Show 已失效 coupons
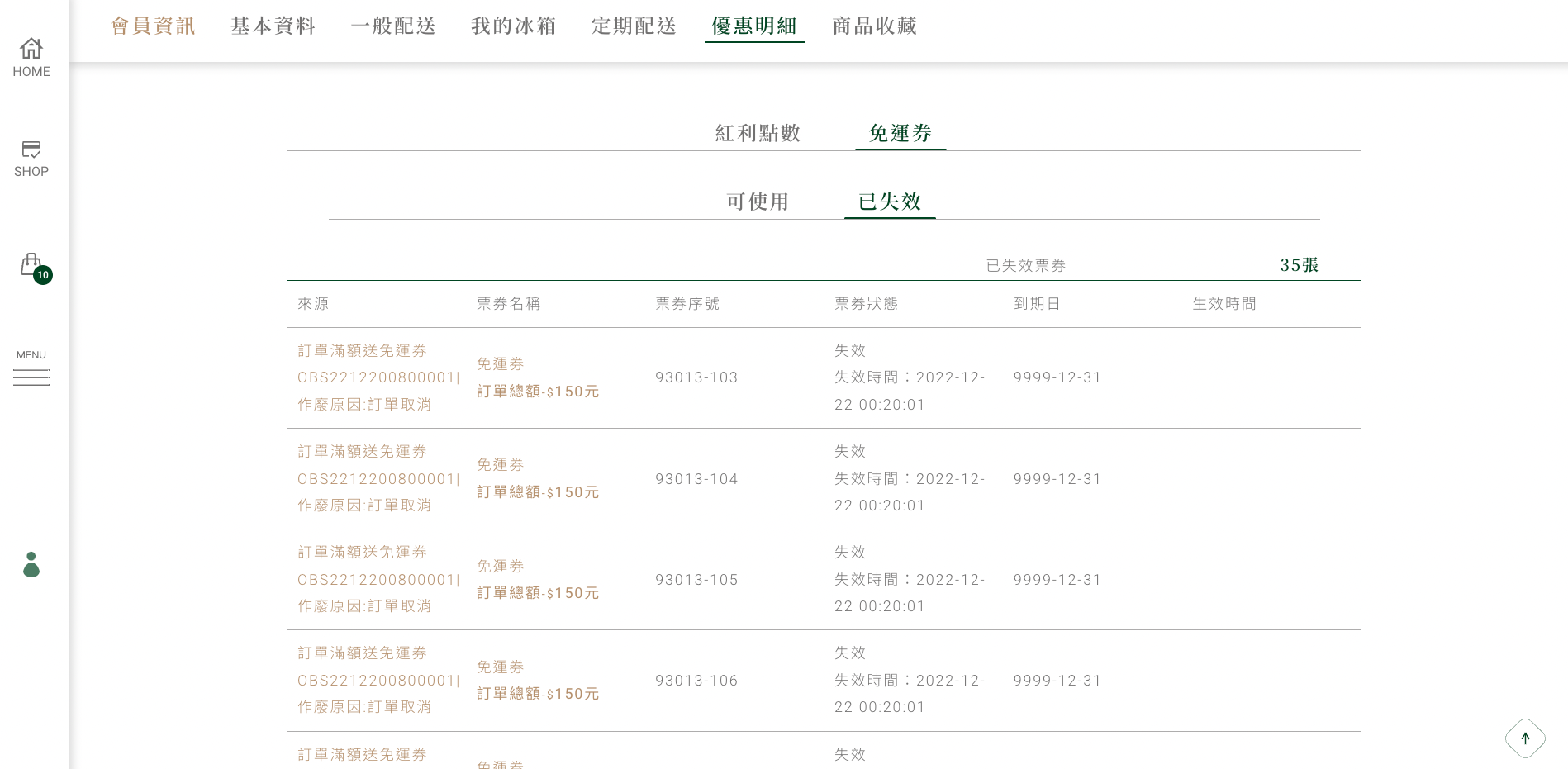The height and width of the screenshot is (769, 1568). 890,202
